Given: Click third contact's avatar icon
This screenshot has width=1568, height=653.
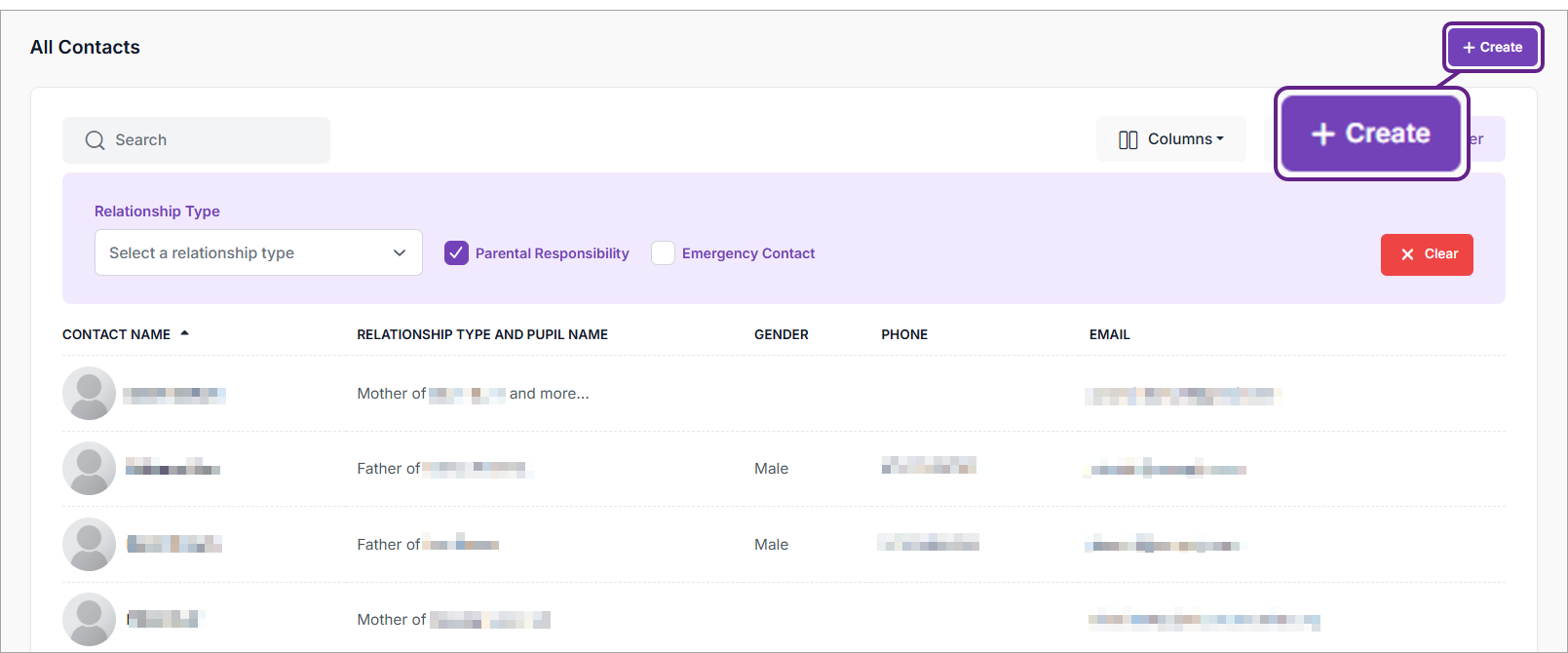Looking at the screenshot, I should [x=89, y=544].
